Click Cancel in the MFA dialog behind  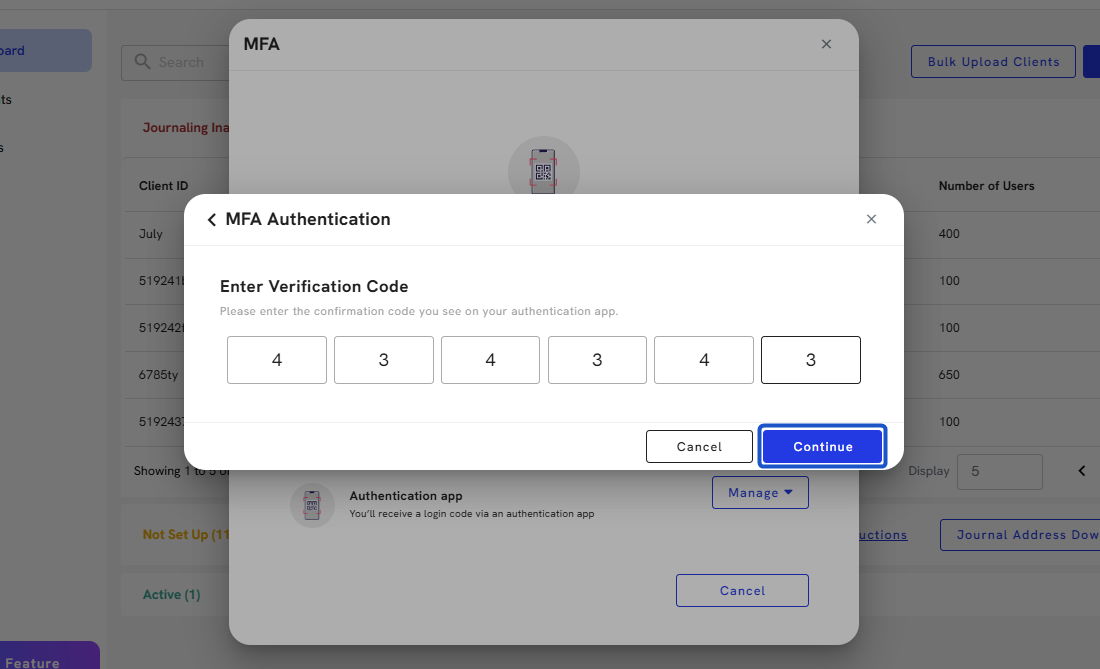[x=742, y=591]
